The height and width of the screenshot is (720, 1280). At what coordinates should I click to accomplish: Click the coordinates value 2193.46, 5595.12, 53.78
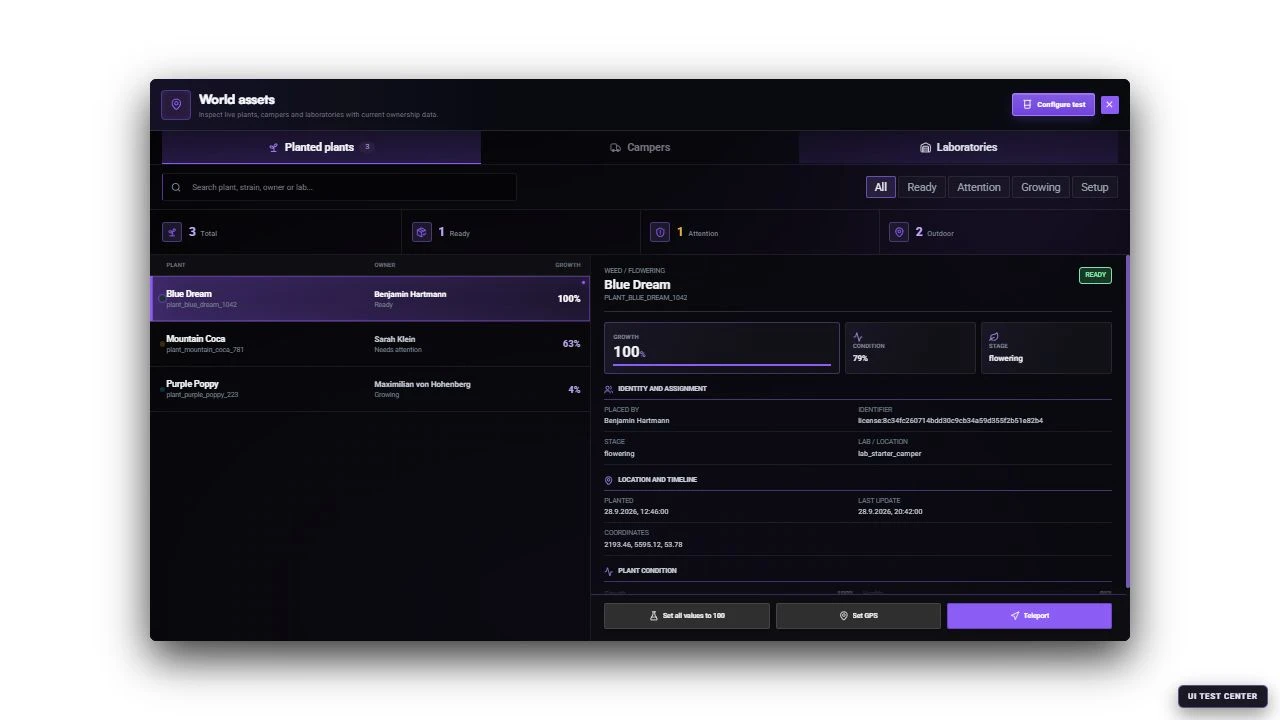tap(643, 545)
